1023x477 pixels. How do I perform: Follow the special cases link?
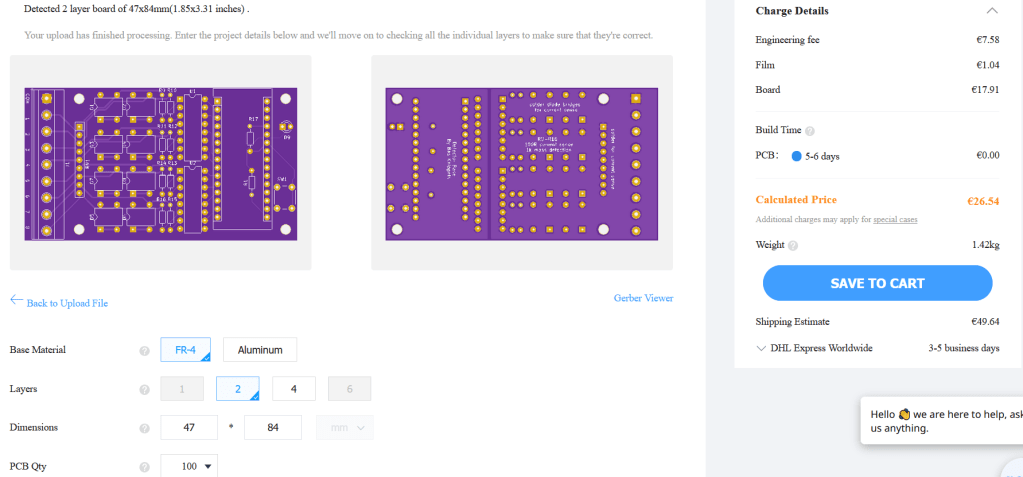(895, 219)
